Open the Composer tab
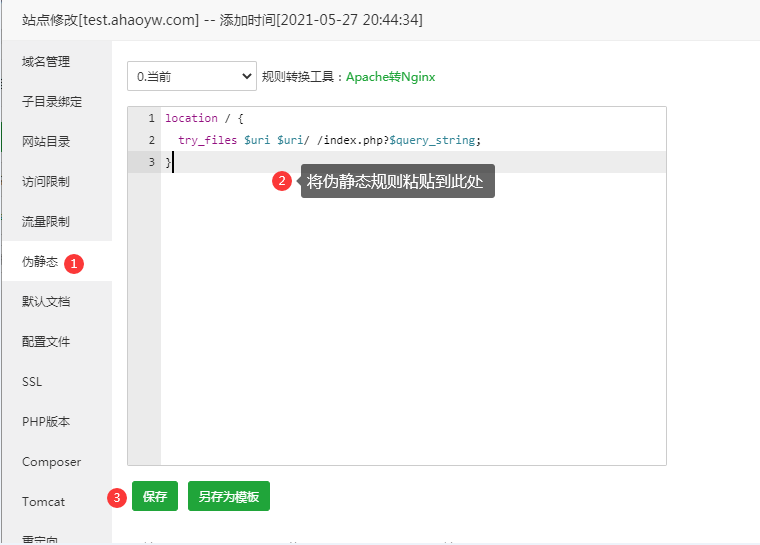The width and height of the screenshot is (760, 545). click(51, 462)
